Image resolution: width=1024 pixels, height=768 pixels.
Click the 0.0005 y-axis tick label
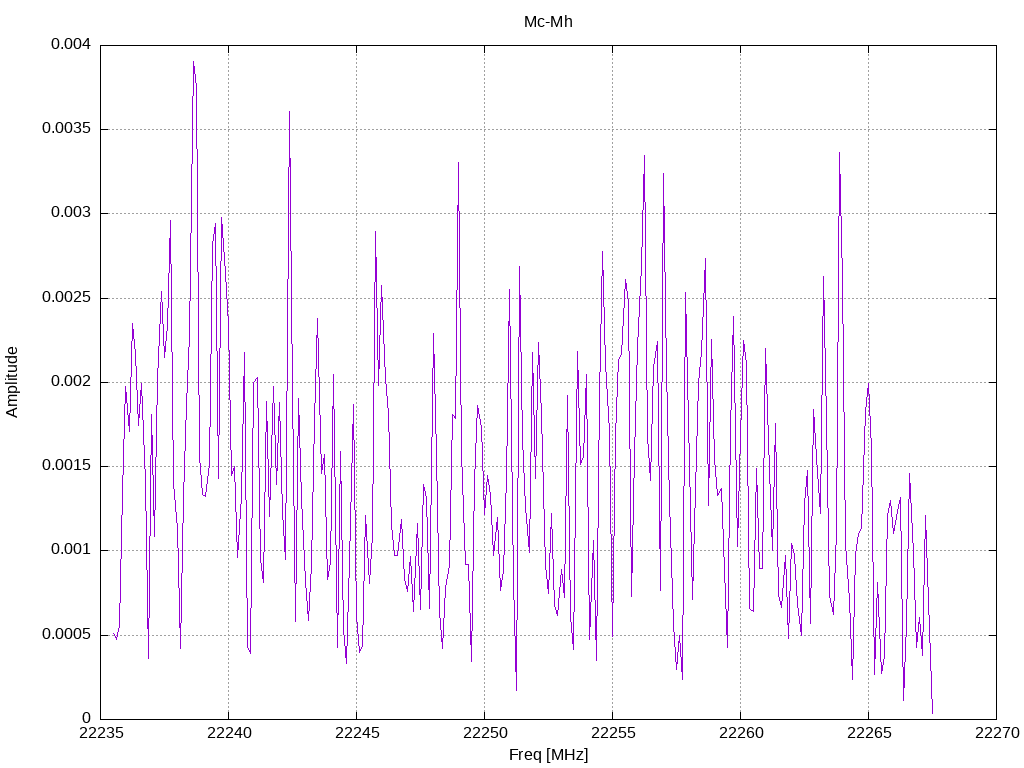[66, 634]
